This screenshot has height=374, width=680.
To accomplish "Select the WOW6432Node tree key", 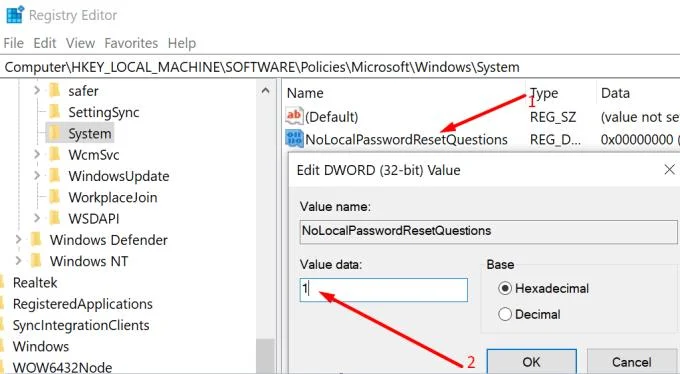I will tap(62, 367).
